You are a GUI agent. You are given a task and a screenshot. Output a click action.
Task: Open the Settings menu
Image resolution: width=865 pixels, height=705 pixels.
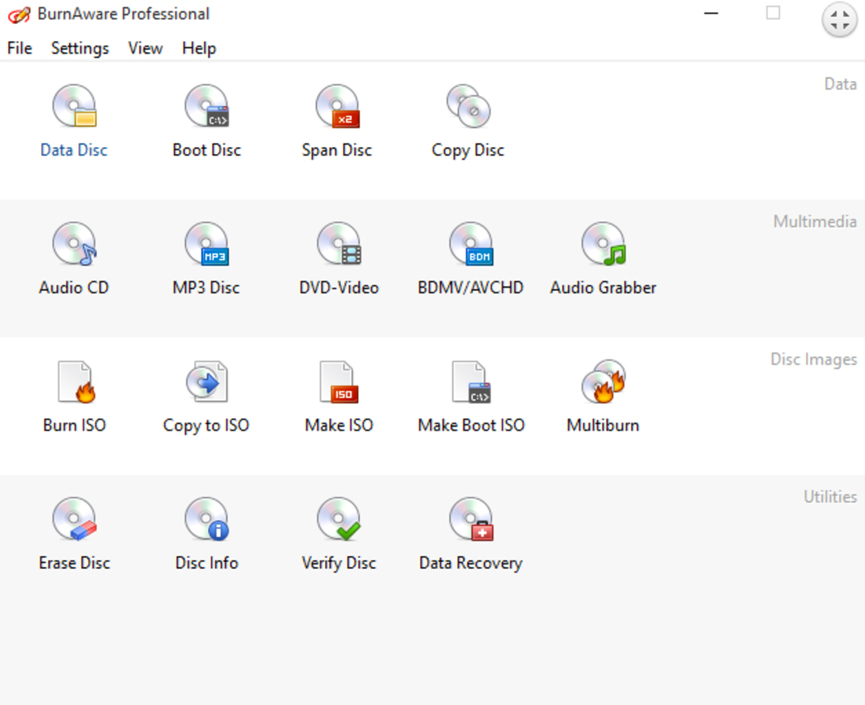pos(80,48)
